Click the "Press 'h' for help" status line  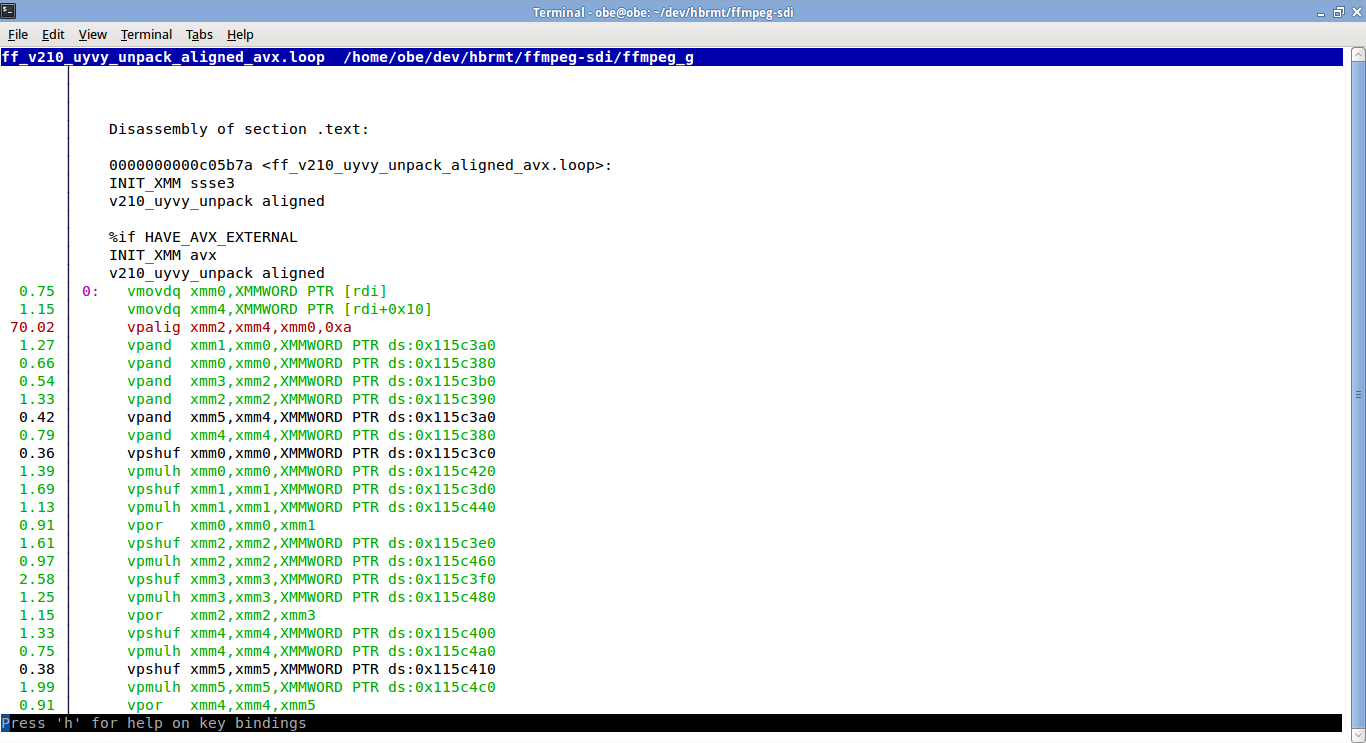click(154, 723)
